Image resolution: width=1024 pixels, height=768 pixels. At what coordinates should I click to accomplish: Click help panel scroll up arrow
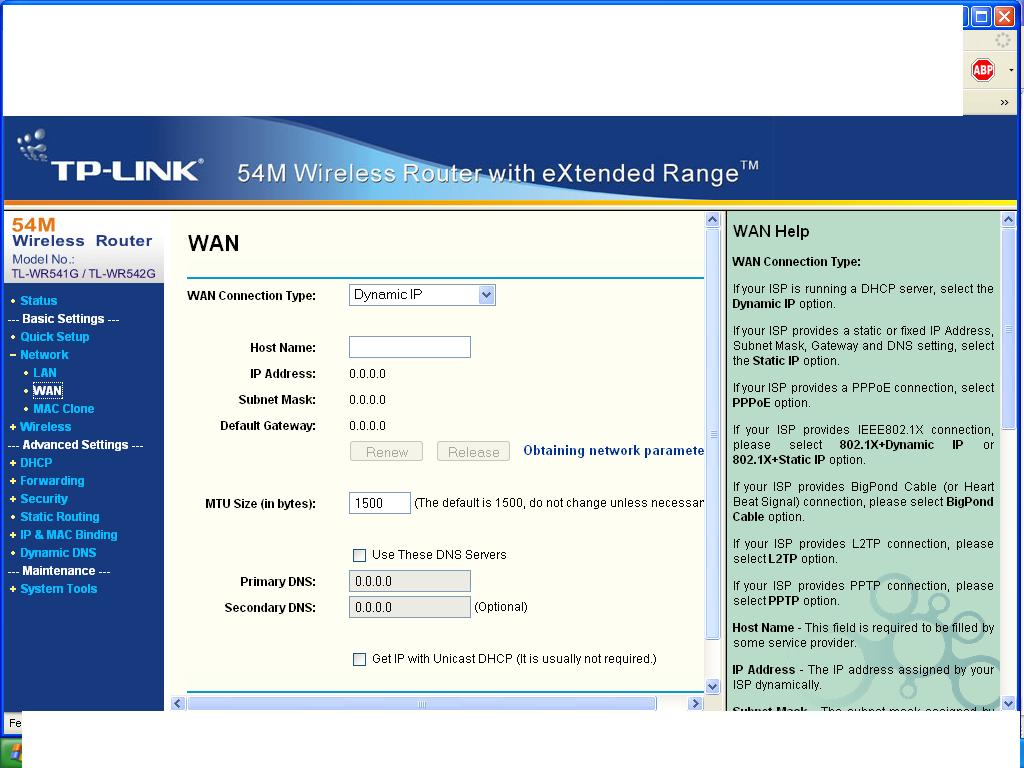(1008, 220)
